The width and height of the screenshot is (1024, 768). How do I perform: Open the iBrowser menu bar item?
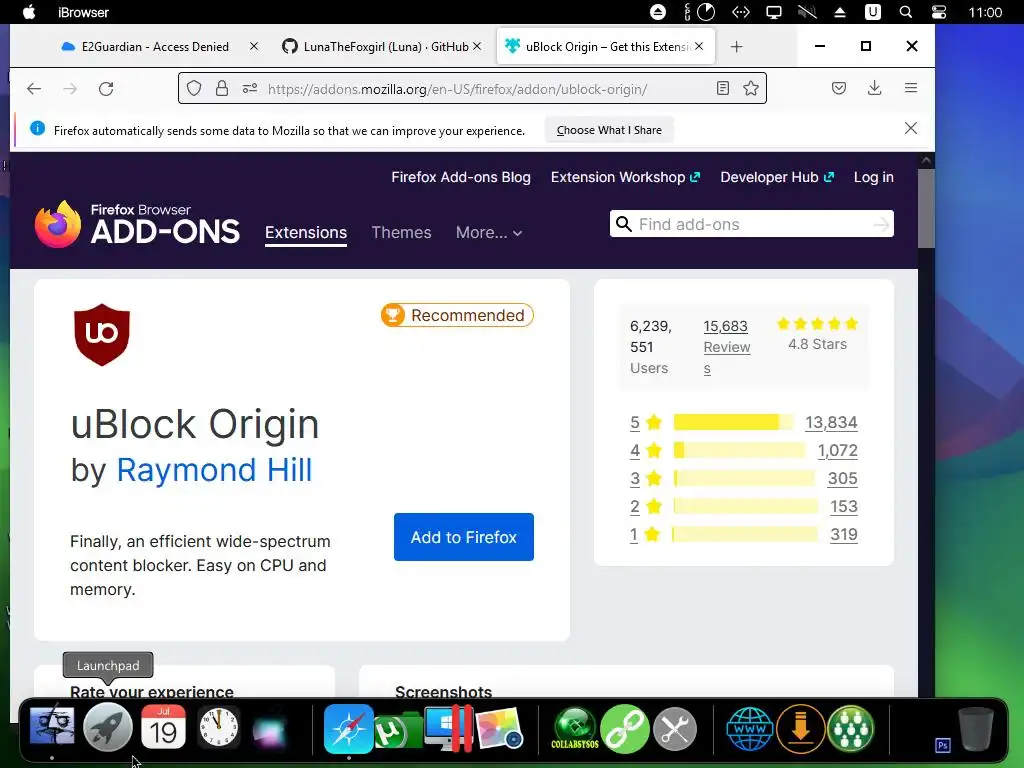[83, 12]
